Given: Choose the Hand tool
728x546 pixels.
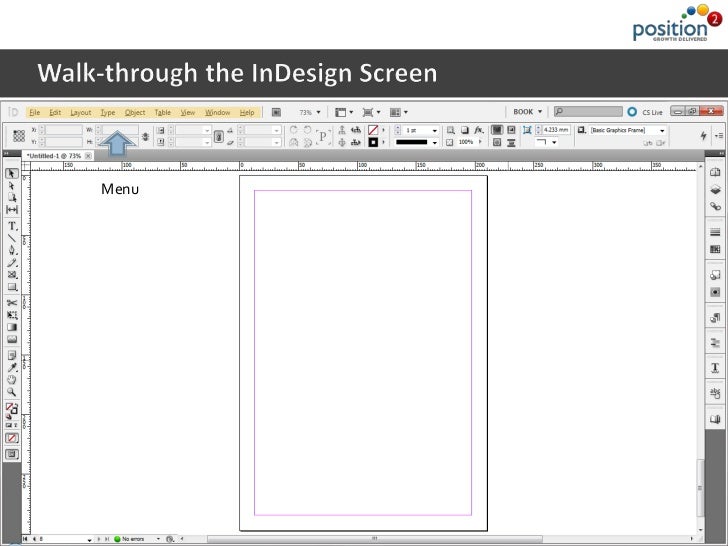Looking at the screenshot, I should pyautogui.click(x=12, y=380).
